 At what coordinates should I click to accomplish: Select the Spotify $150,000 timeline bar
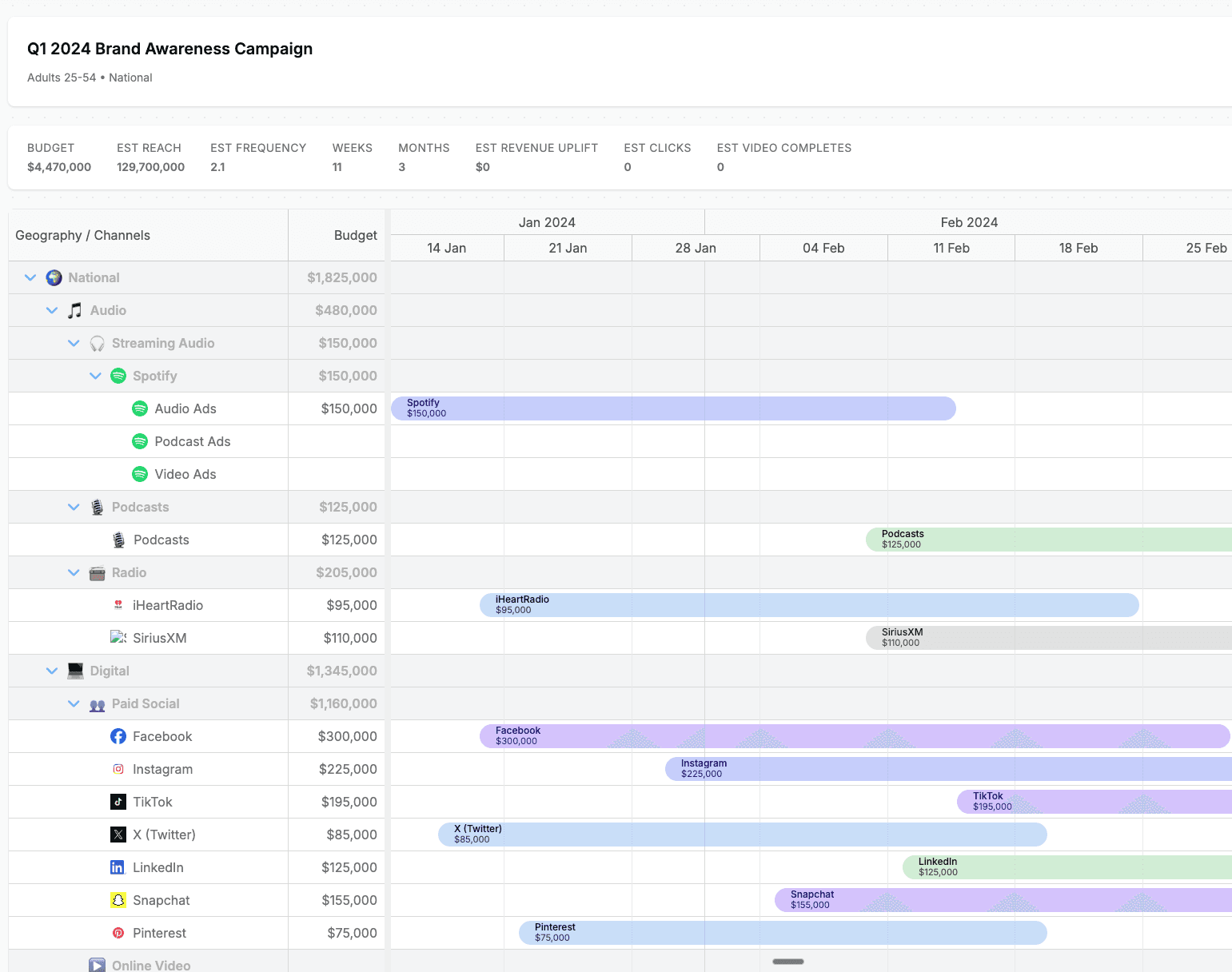click(x=673, y=408)
